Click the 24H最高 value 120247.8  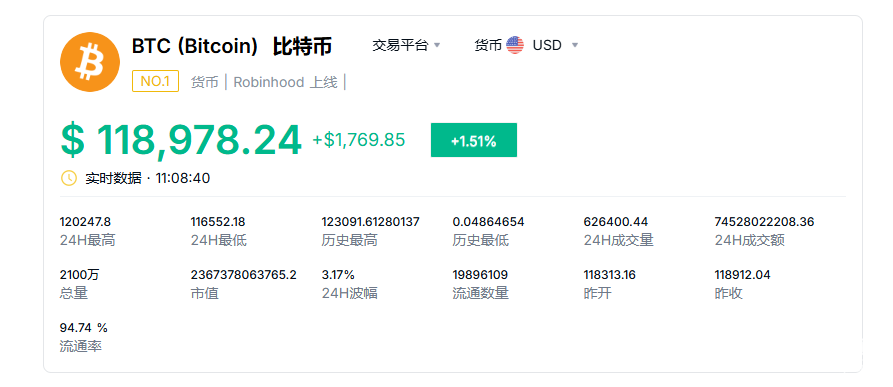click(85, 222)
